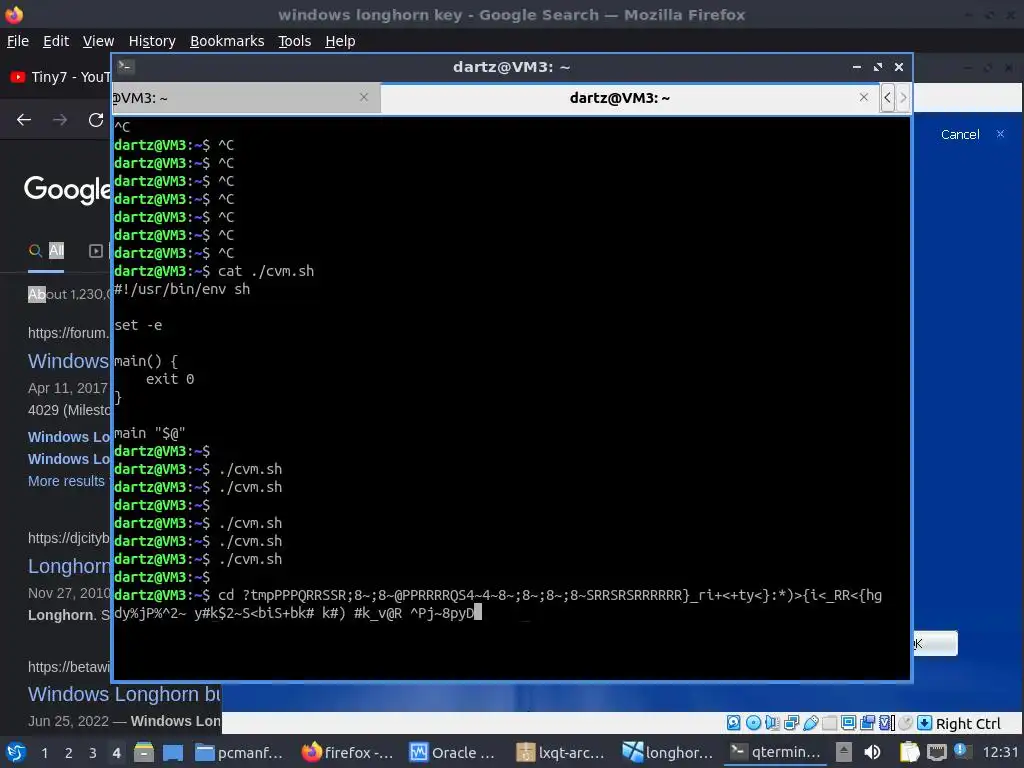This screenshot has width=1024, height=768.
Task: Switch to virtual desktop 1
Action: (44, 753)
